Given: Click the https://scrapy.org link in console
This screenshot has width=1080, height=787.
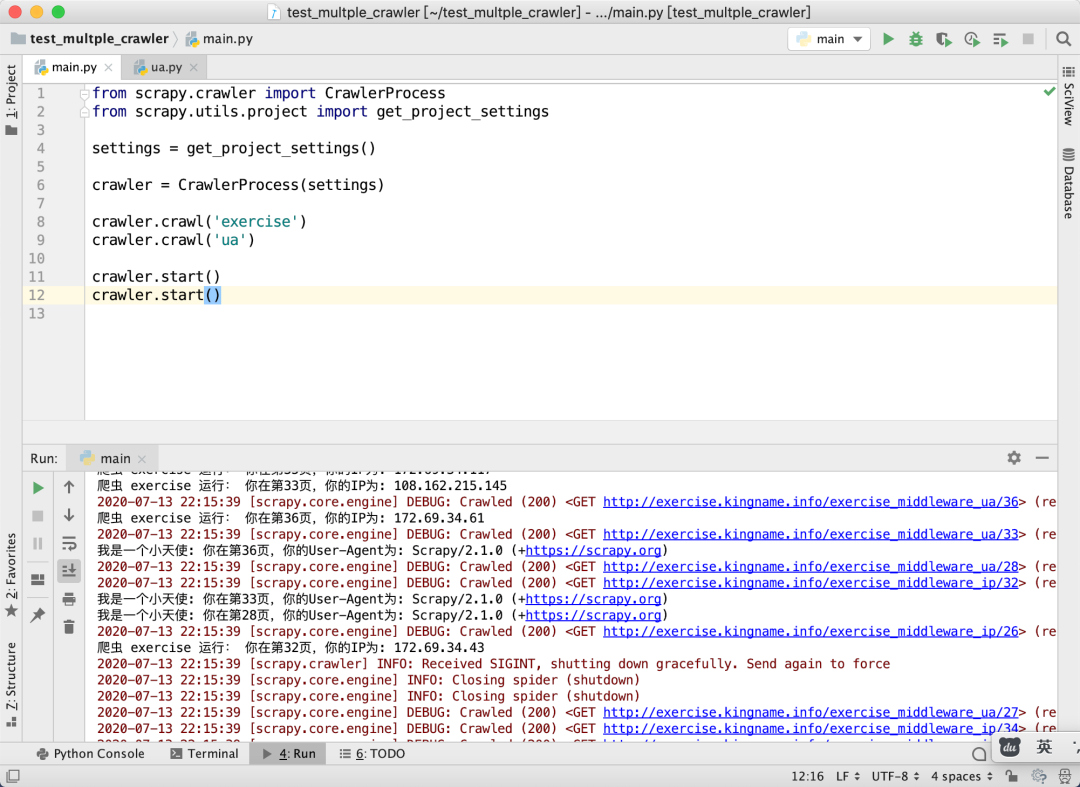Looking at the screenshot, I should click(593, 550).
